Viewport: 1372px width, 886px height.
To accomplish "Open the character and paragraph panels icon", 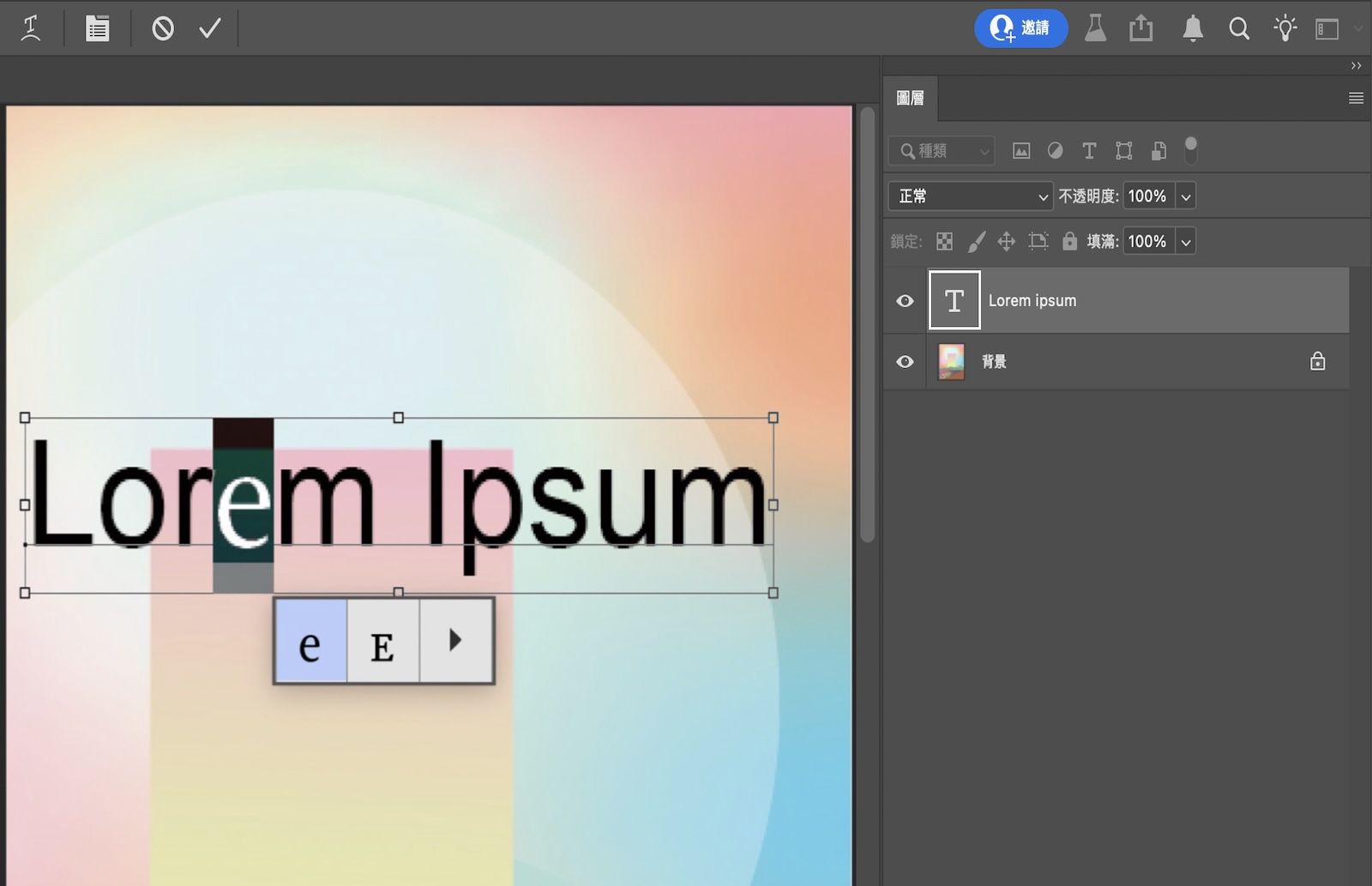I will (x=97, y=28).
